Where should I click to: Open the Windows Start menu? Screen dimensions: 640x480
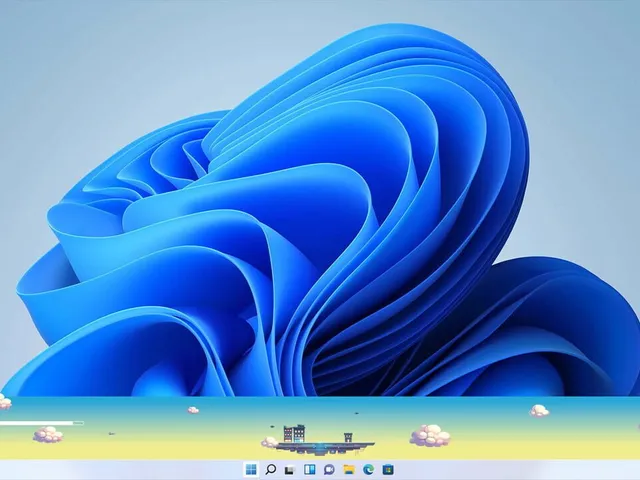(x=251, y=469)
